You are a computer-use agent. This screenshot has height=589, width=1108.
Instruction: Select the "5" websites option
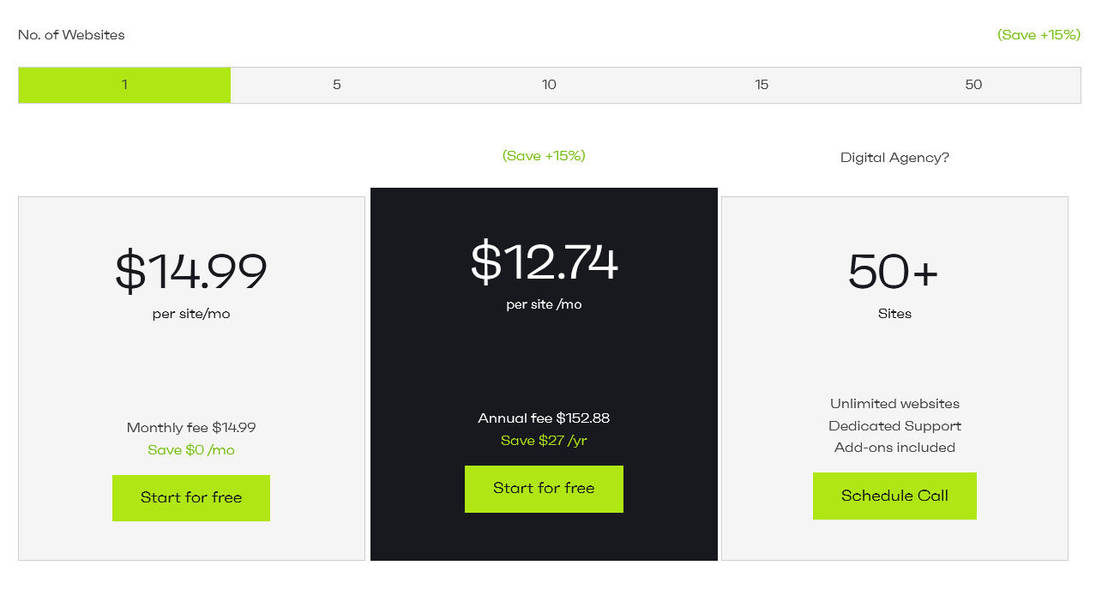point(336,85)
